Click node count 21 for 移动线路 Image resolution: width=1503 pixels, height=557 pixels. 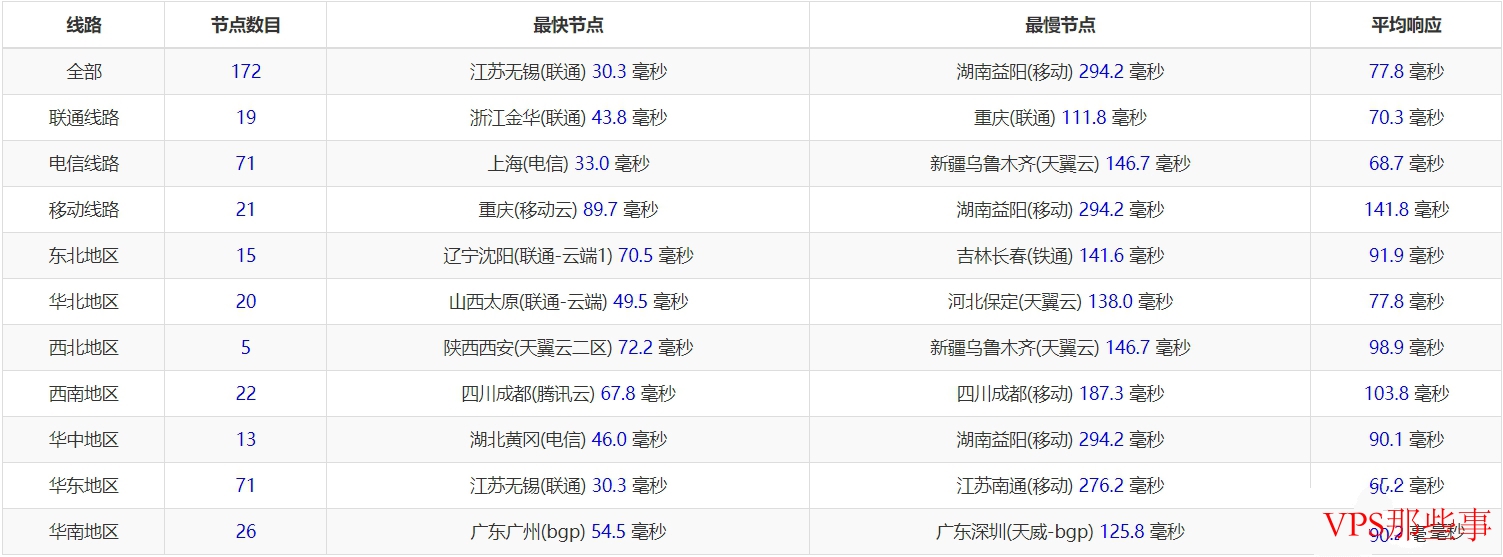[x=246, y=210]
